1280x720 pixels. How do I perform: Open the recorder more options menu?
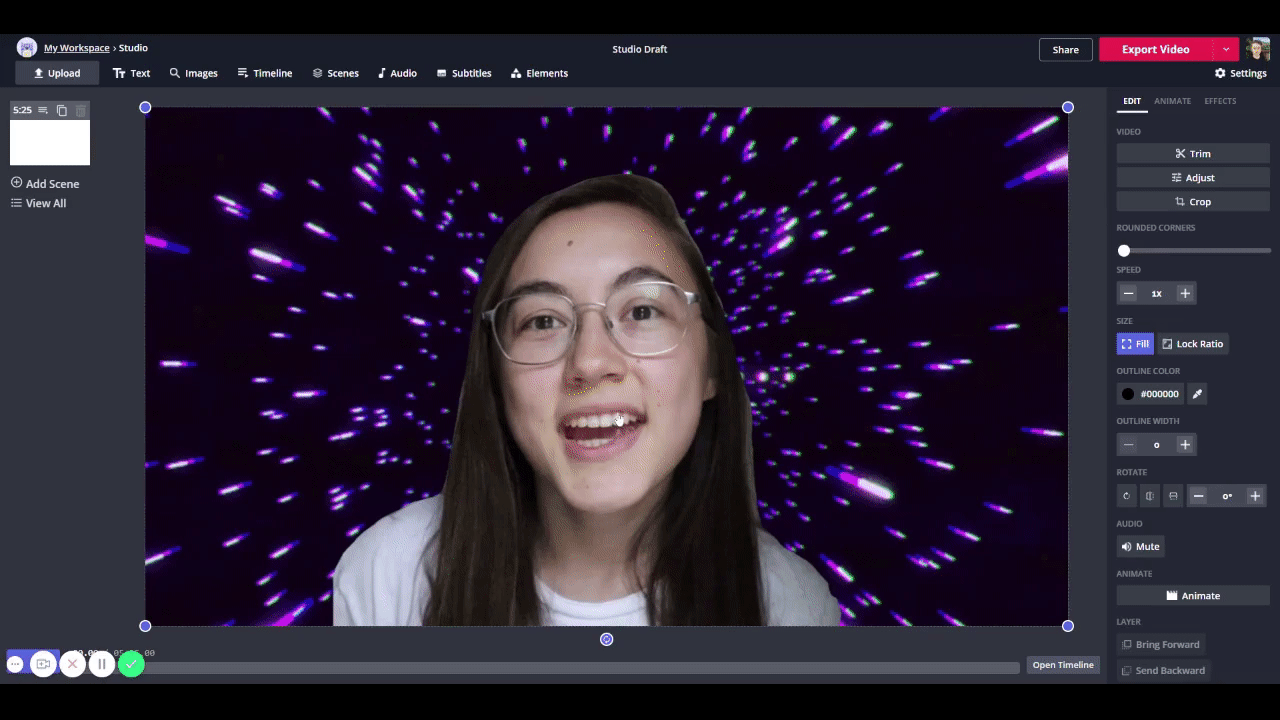[x=15, y=664]
